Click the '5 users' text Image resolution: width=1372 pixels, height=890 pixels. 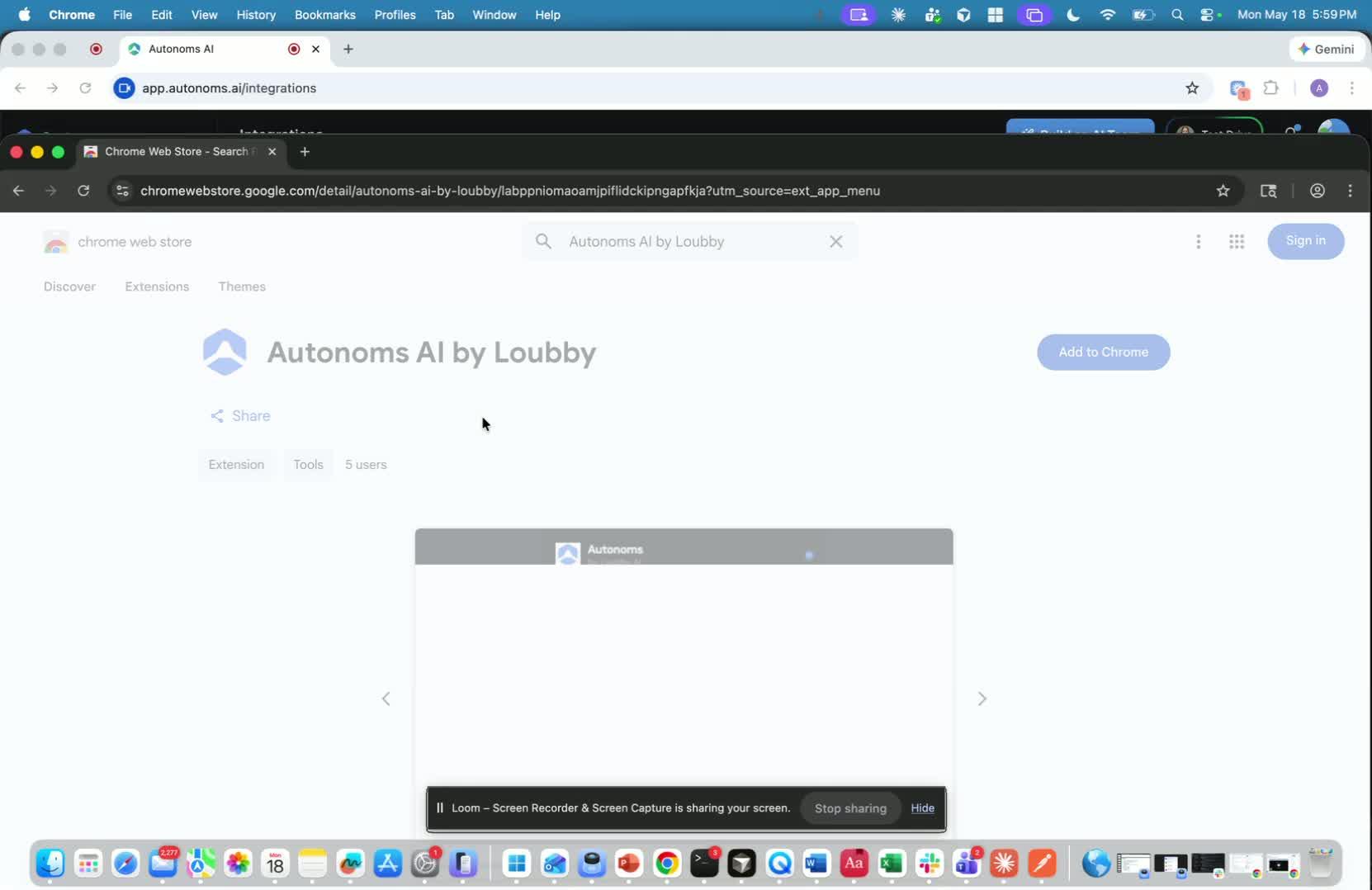click(366, 465)
